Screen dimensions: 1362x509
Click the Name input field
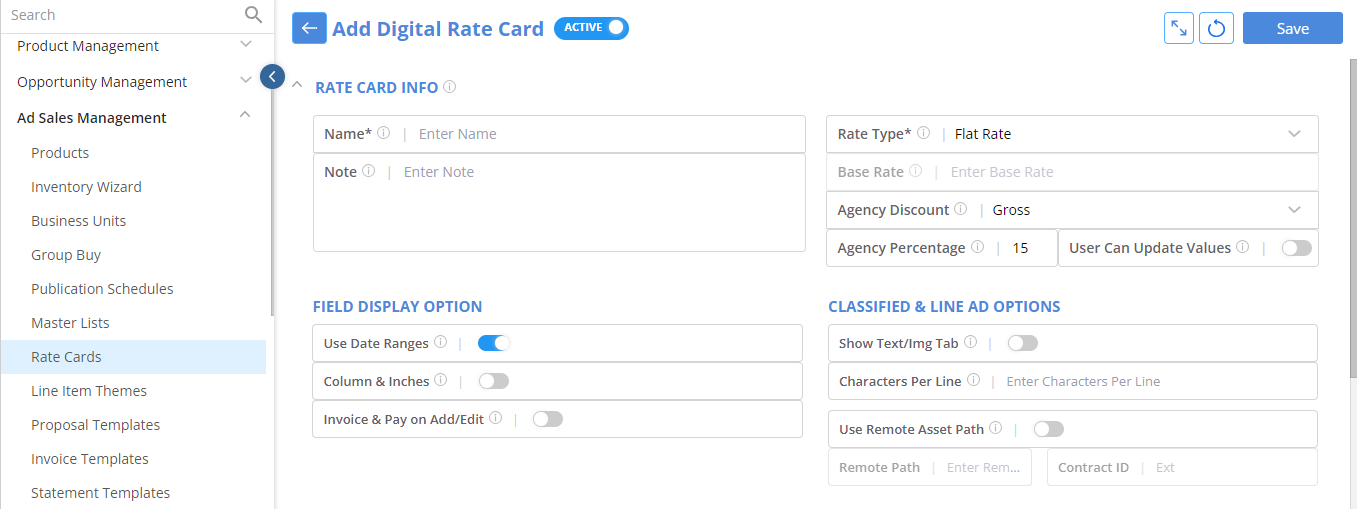(559, 134)
